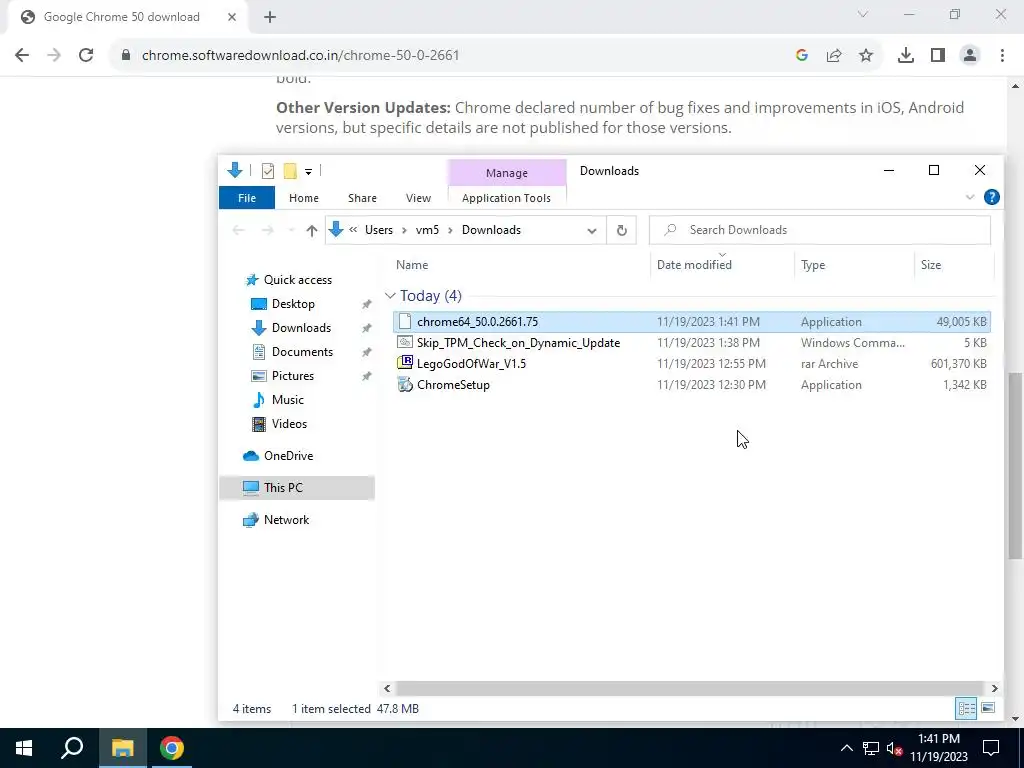Bookmark this page with the star icon
Image resolution: width=1024 pixels, height=768 pixels.
[866, 56]
